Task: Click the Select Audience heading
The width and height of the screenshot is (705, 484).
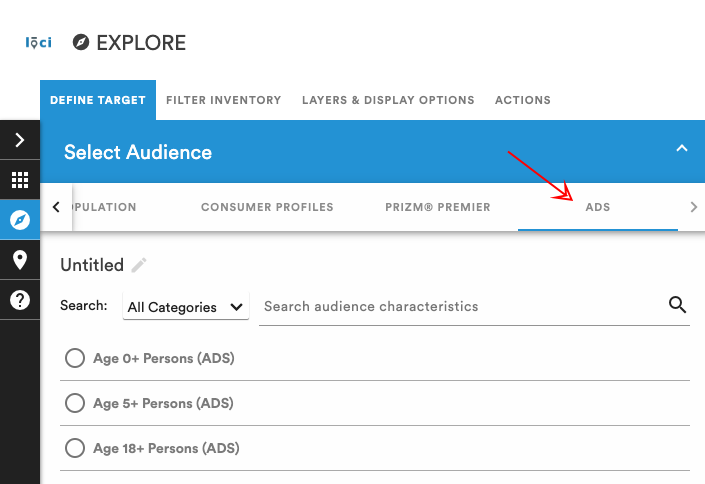Action: (x=138, y=152)
